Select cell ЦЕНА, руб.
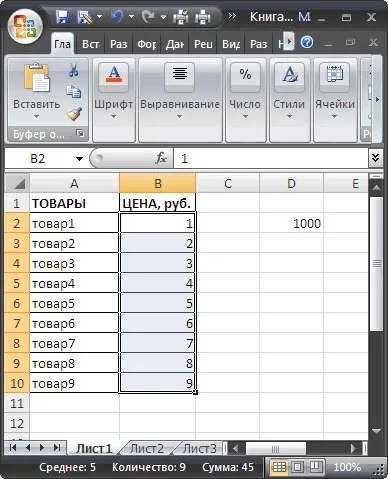 point(157,203)
